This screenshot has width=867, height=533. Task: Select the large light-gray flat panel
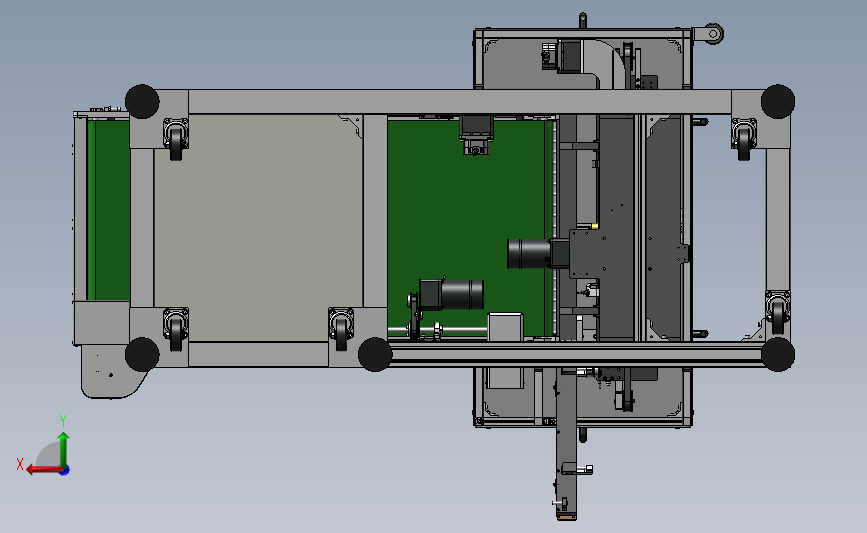click(258, 228)
